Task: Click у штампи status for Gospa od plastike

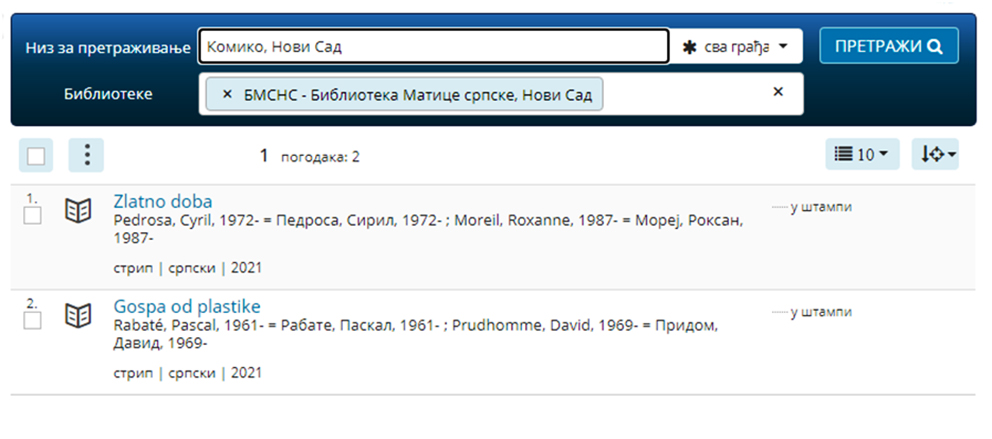Action: 821,312
